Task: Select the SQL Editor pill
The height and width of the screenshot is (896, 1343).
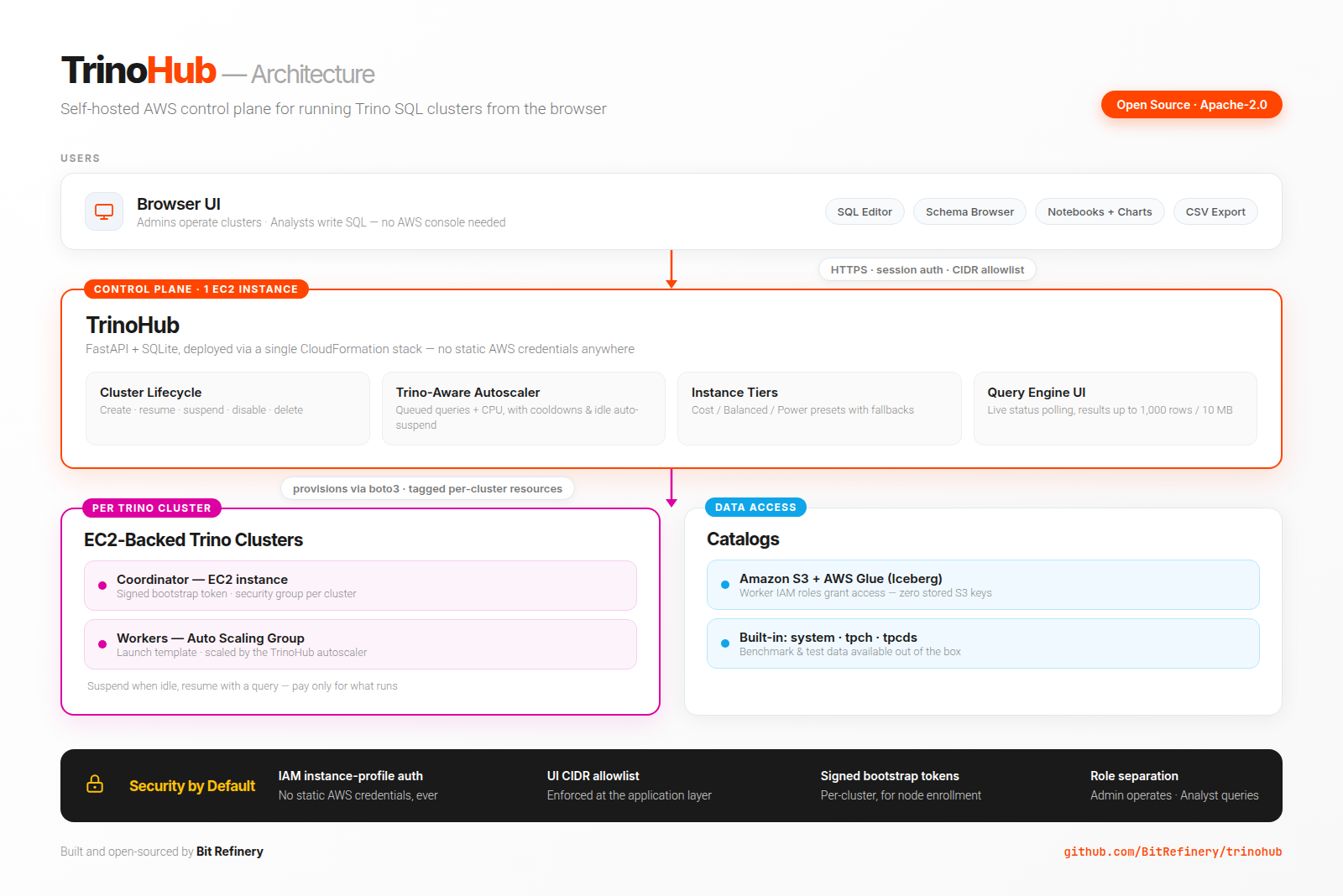Action: (865, 211)
